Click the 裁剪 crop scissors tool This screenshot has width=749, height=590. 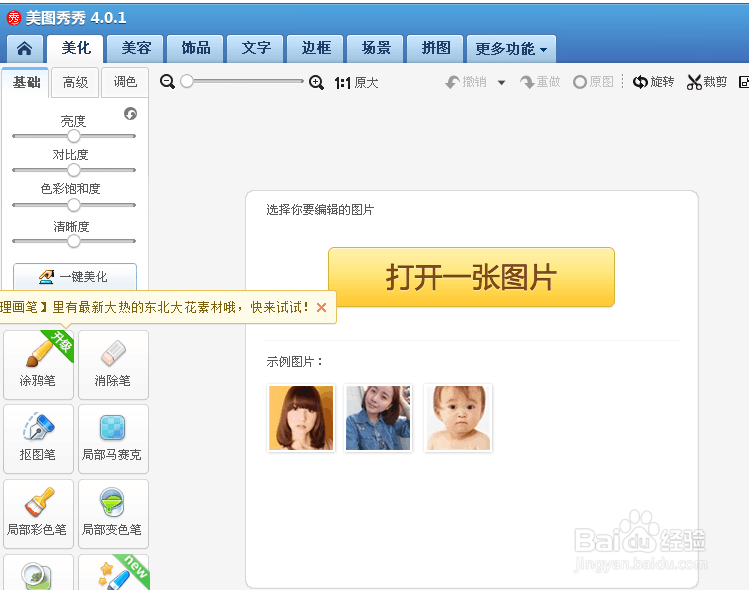point(707,82)
